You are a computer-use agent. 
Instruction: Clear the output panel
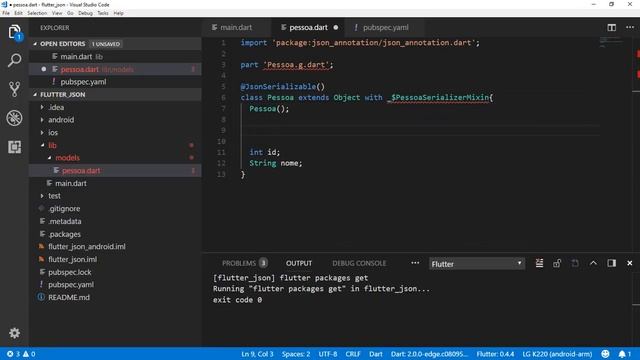[x=539, y=263]
